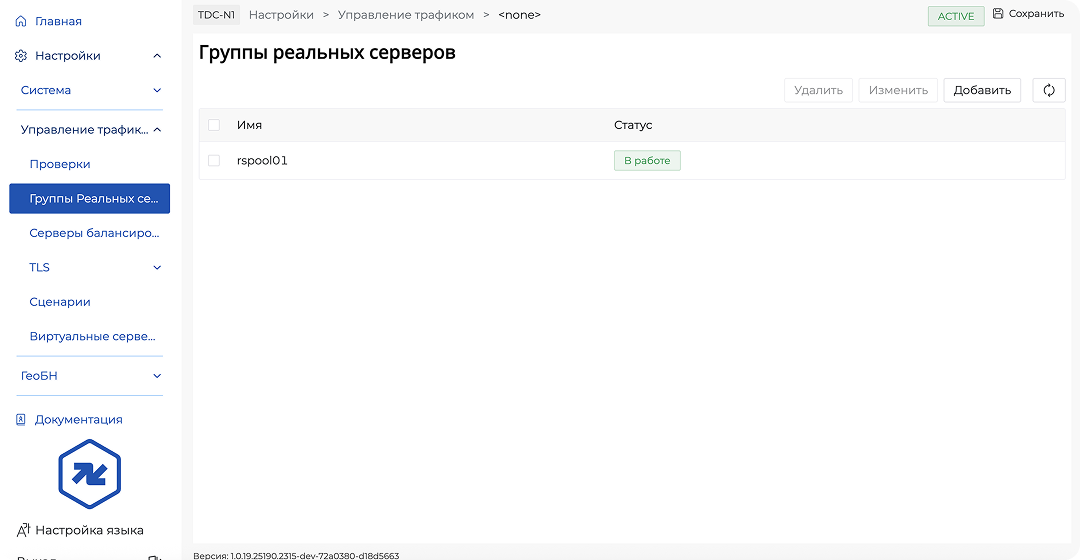Viewport: 1080px width, 560px height.
Task: Click the refresh icon button
Action: [x=1049, y=90]
